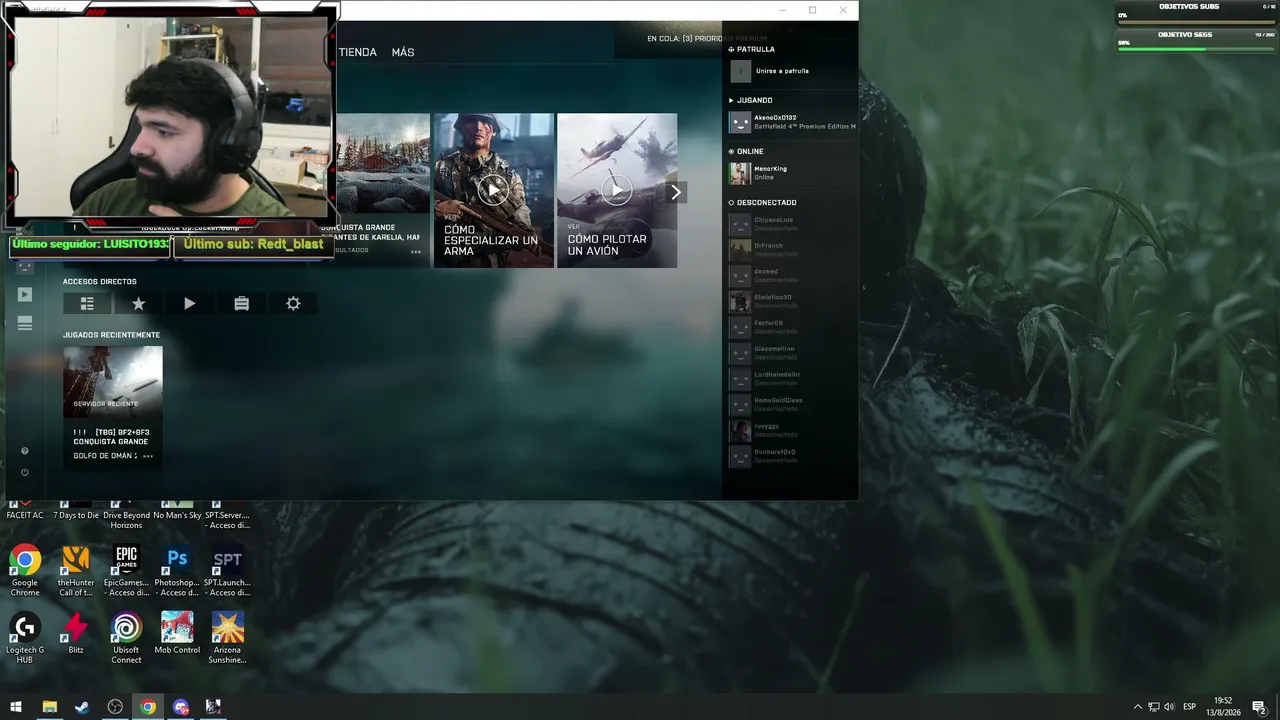Screen dimensions: 1280x720
Task: Open Ubisoft Connect desktop icon
Action: [126, 638]
